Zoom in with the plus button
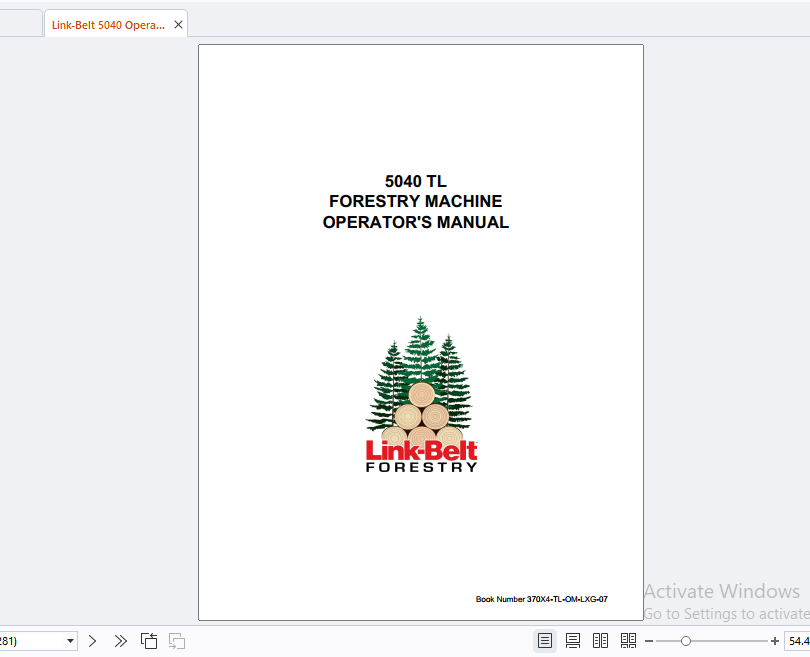This screenshot has height=657, width=810. (x=774, y=641)
